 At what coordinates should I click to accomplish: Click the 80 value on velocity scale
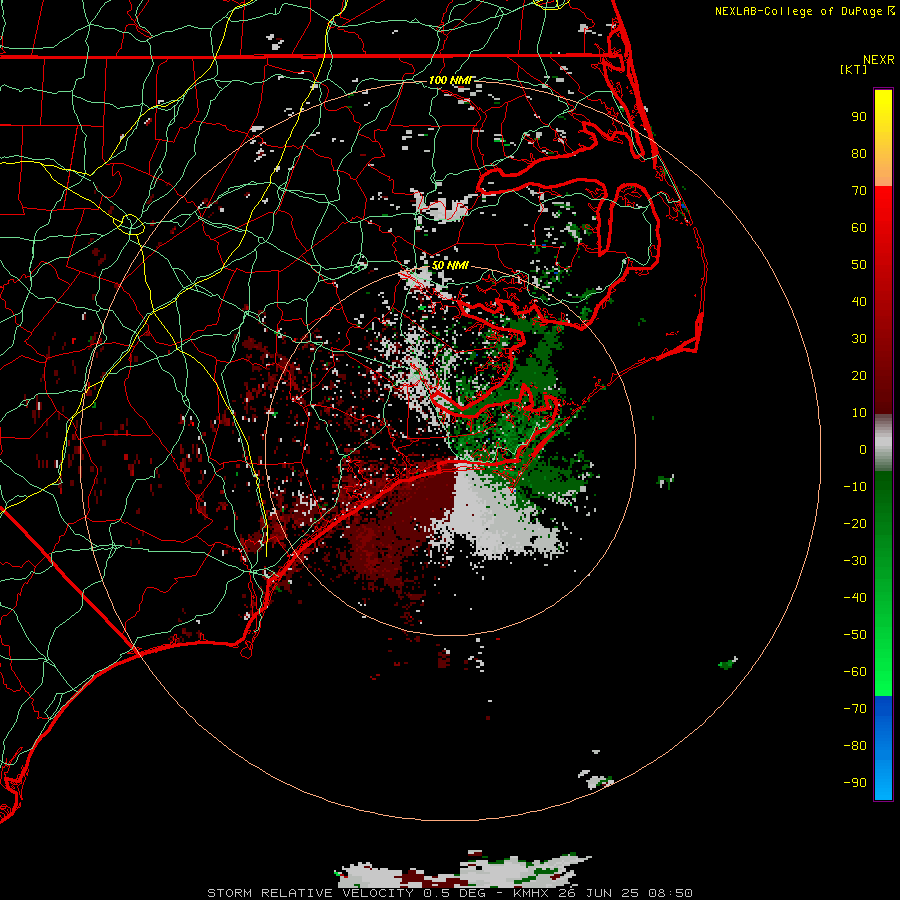coord(859,154)
